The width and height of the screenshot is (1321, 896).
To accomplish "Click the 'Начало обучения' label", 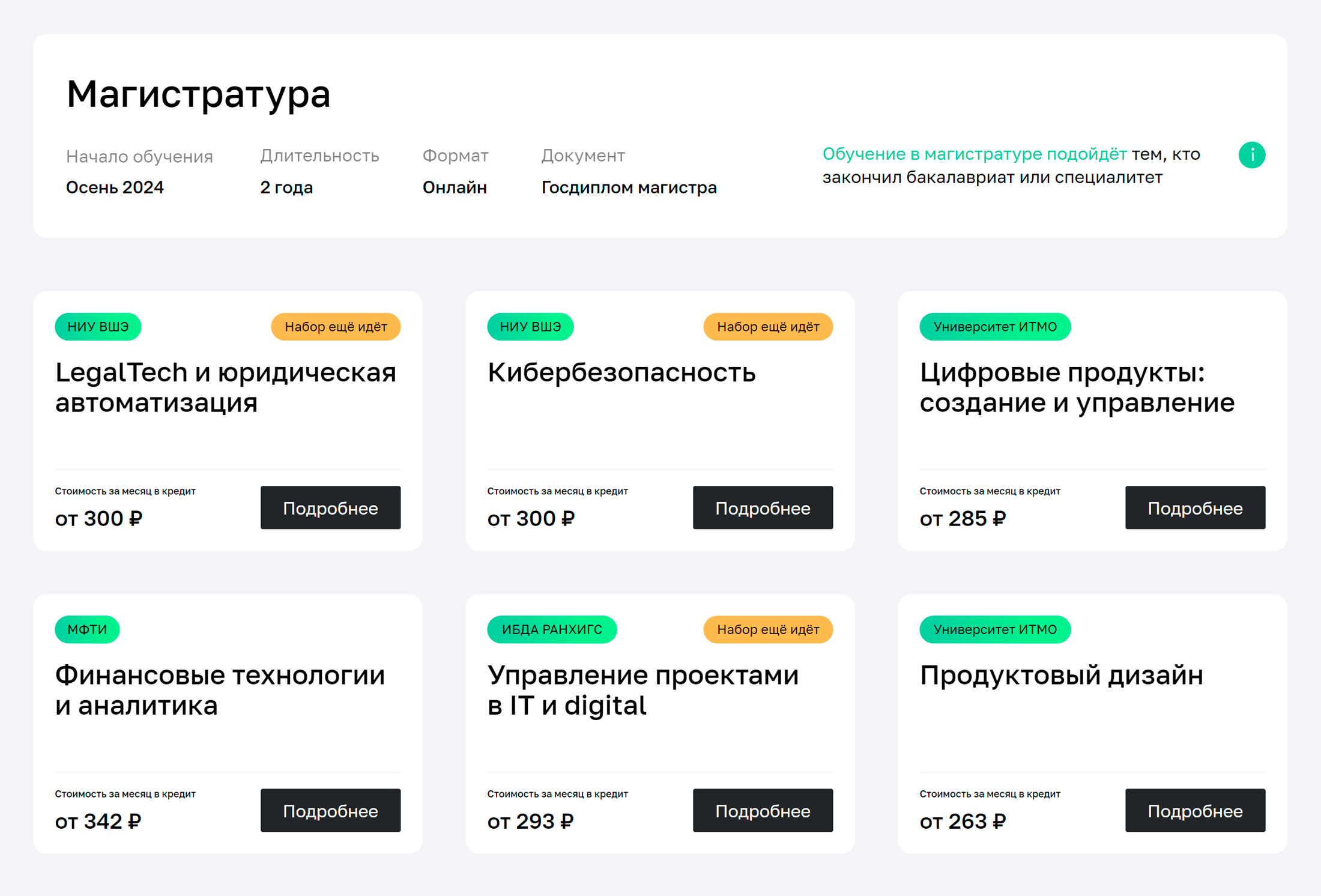I will (x=139, y=156).
